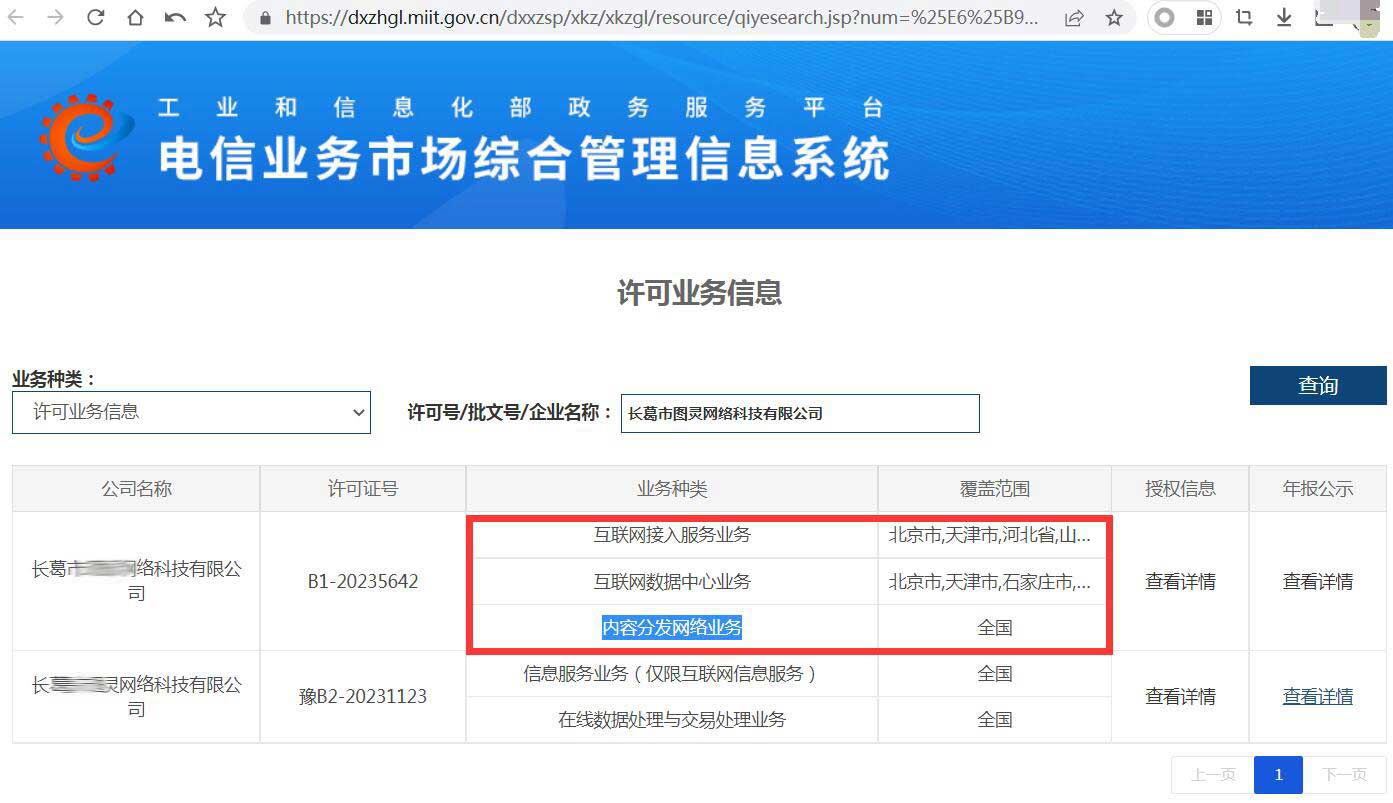Click the 企业名称 search input field
Viewport: 1393px width, 803px height.
(x=800, y=413)
